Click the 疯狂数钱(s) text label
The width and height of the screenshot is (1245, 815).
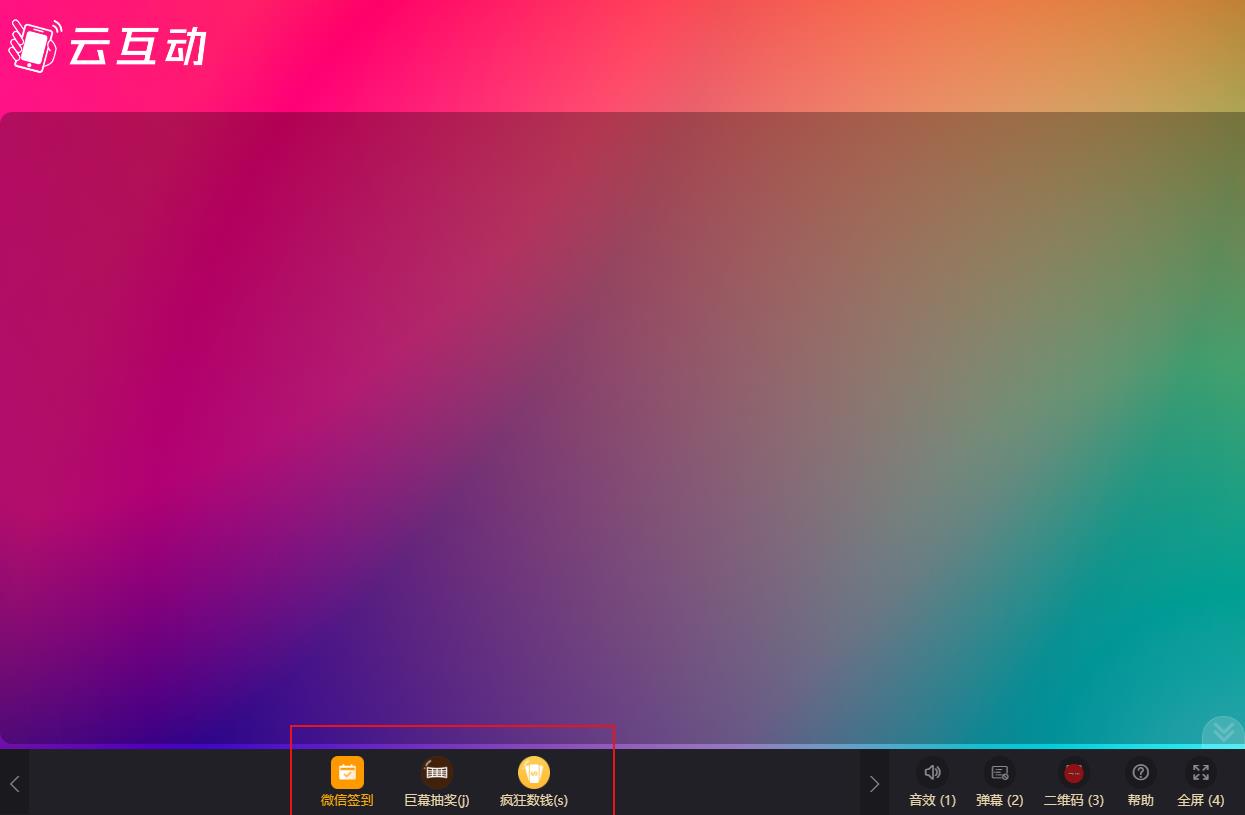534,800
